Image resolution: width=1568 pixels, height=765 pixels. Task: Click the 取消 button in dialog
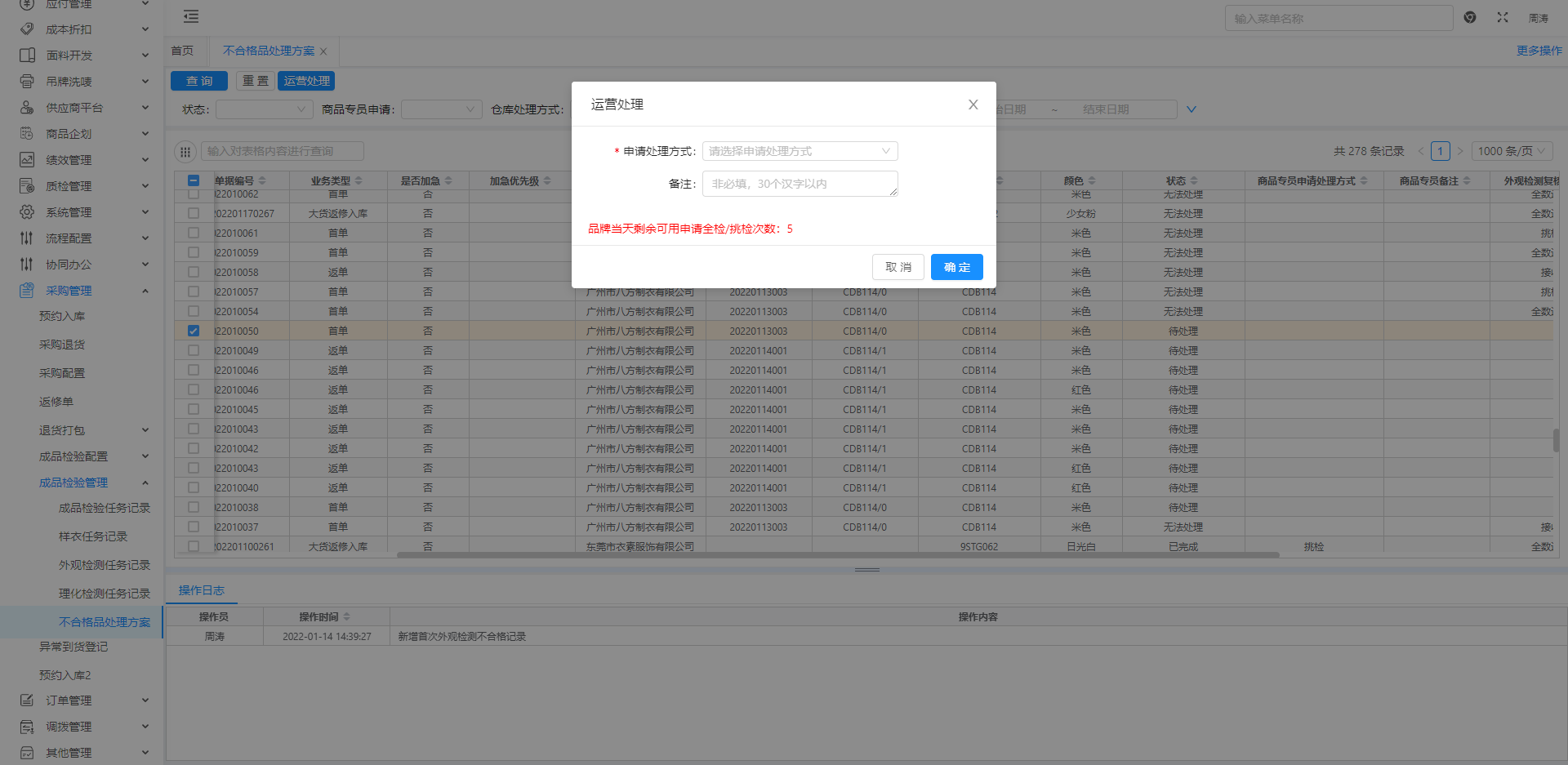click(898, 267)
